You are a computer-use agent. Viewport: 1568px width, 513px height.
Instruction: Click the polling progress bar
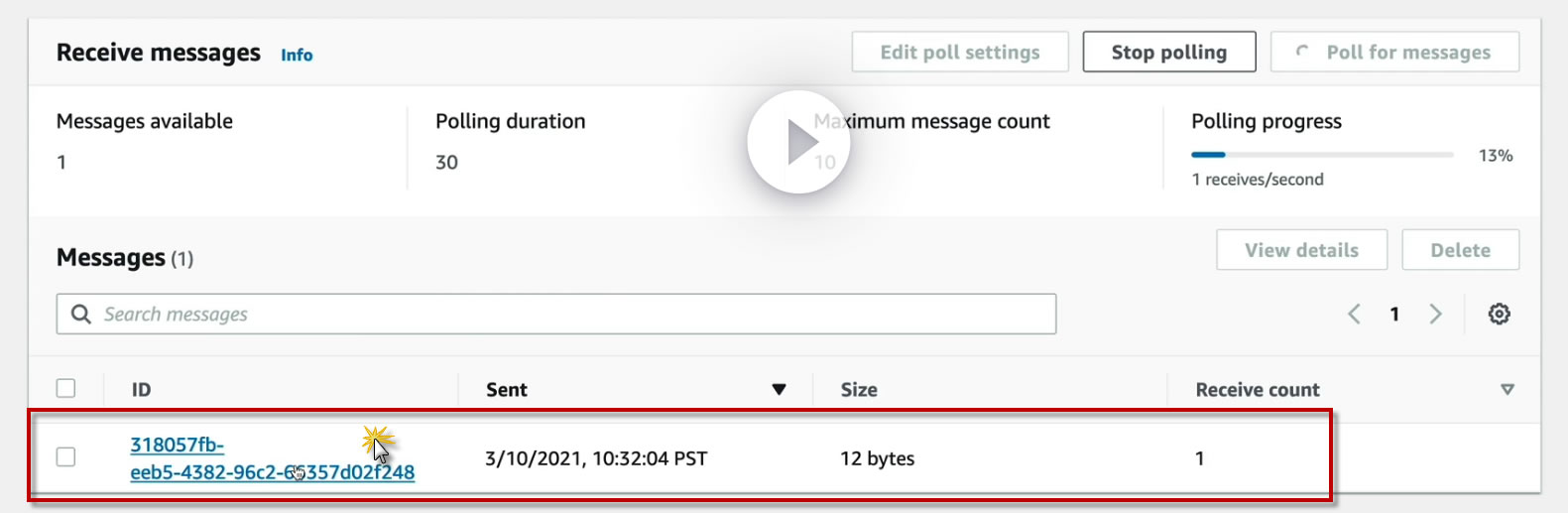coord(1321,155)
